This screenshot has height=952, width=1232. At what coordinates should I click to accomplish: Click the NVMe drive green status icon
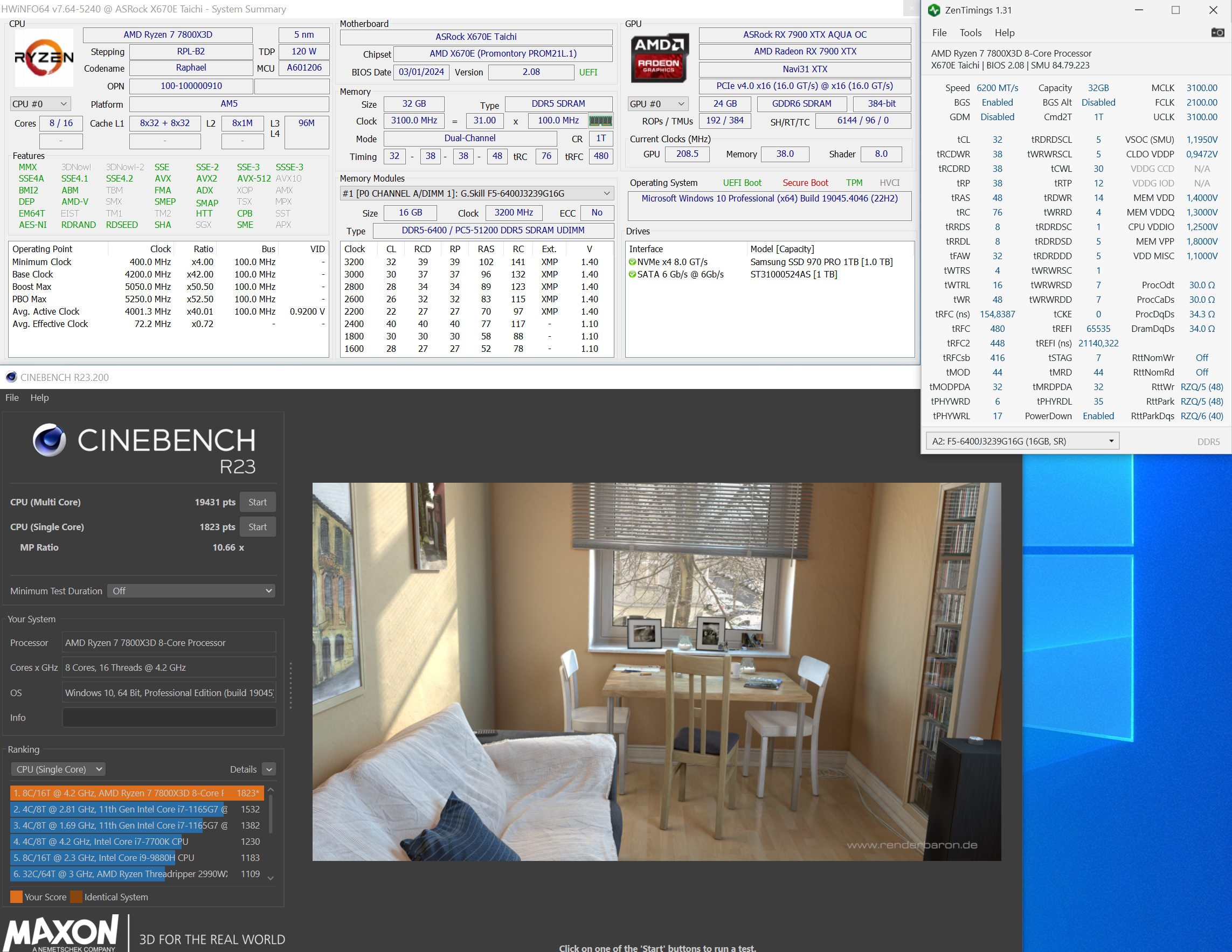tap(632, 262)
